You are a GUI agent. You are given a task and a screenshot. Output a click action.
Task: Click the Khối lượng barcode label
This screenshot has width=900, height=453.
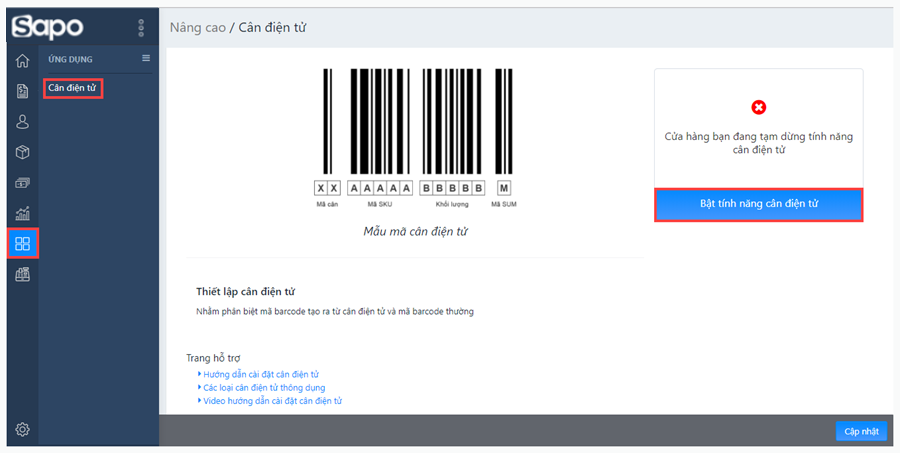(x=452, y=204)
